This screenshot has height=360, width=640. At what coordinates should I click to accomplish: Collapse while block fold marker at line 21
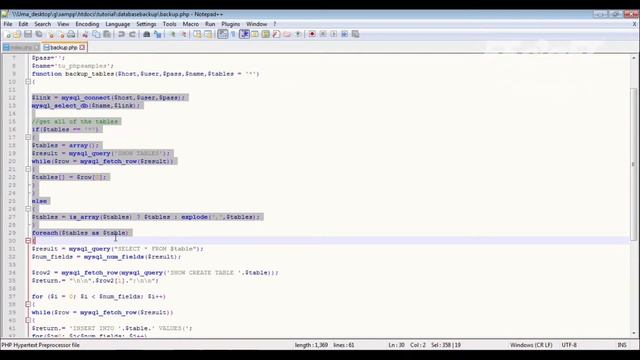click(28, 169)
